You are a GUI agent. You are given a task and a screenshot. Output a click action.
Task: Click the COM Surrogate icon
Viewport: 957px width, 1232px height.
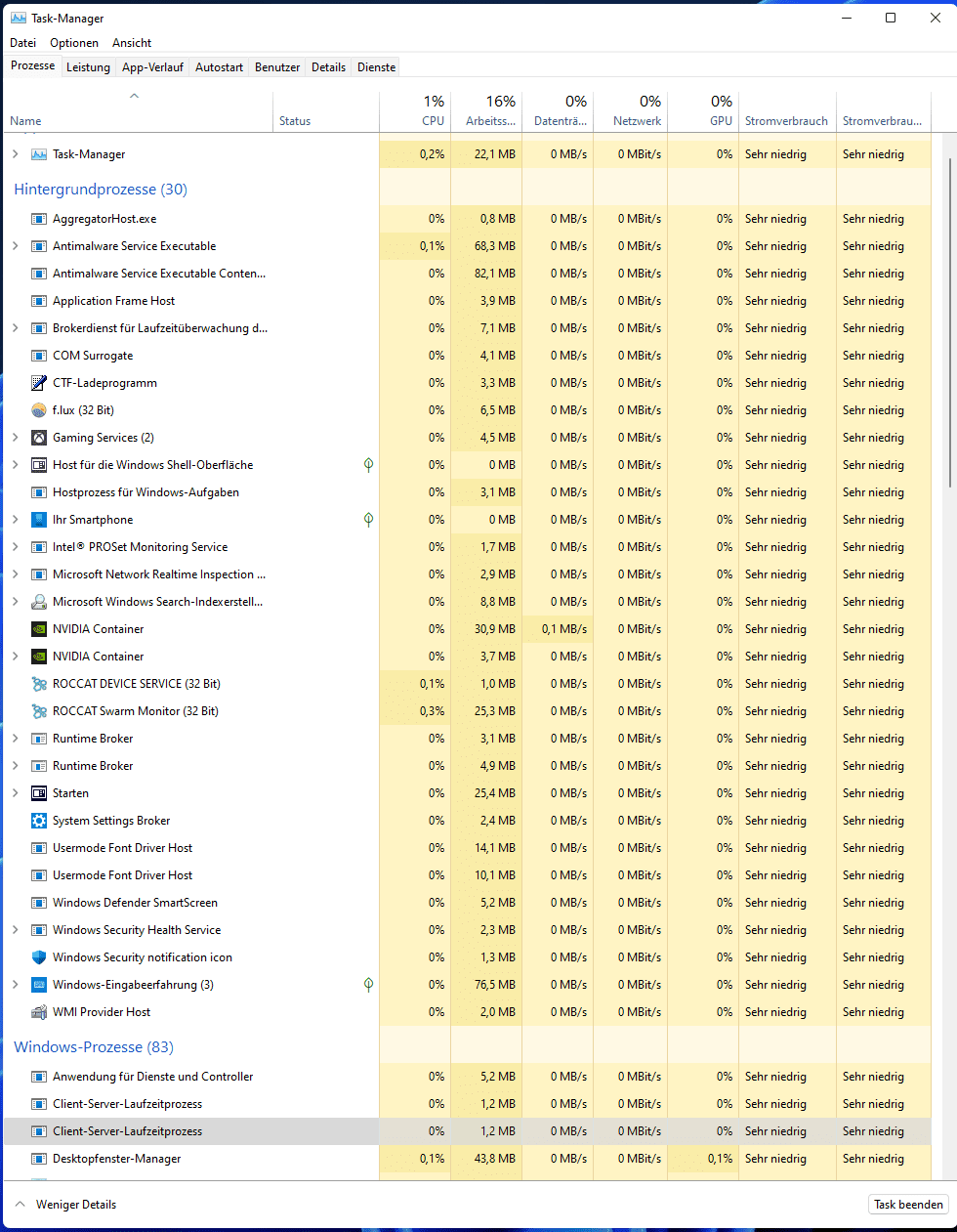click(x=39, y=356)
